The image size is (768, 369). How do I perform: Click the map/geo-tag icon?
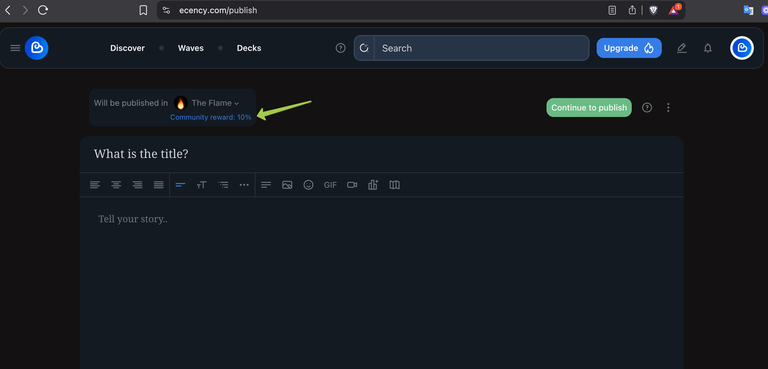click(x=394, y=185)
